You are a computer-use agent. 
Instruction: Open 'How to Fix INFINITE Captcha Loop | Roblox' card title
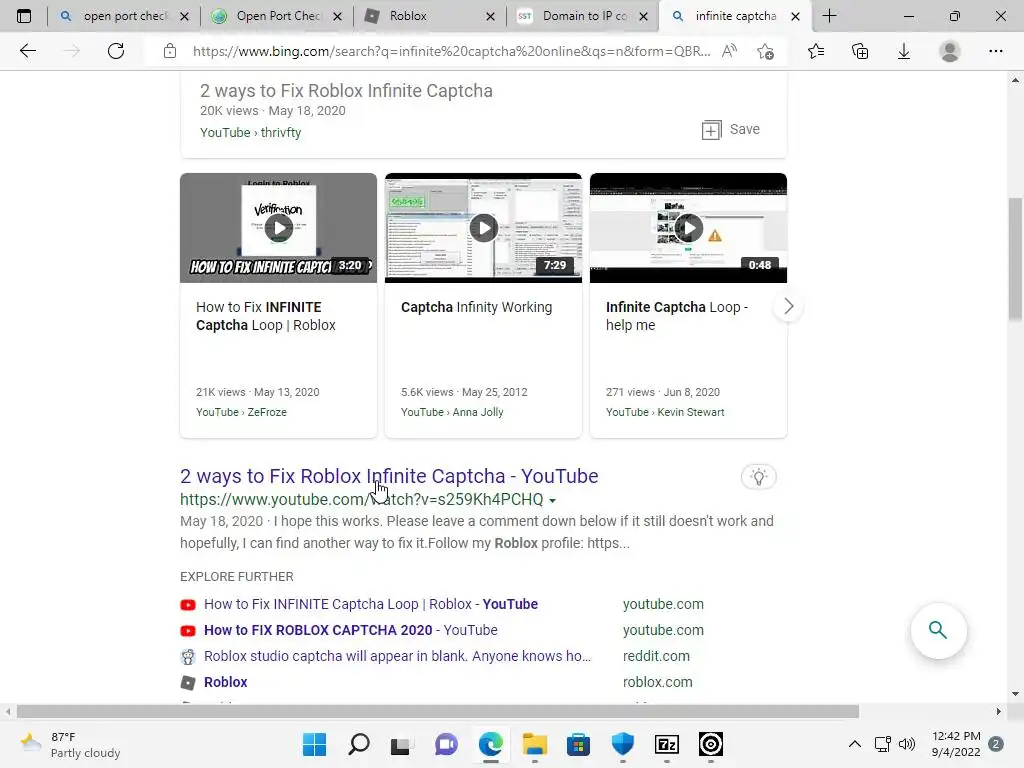(x=266, y=316)
